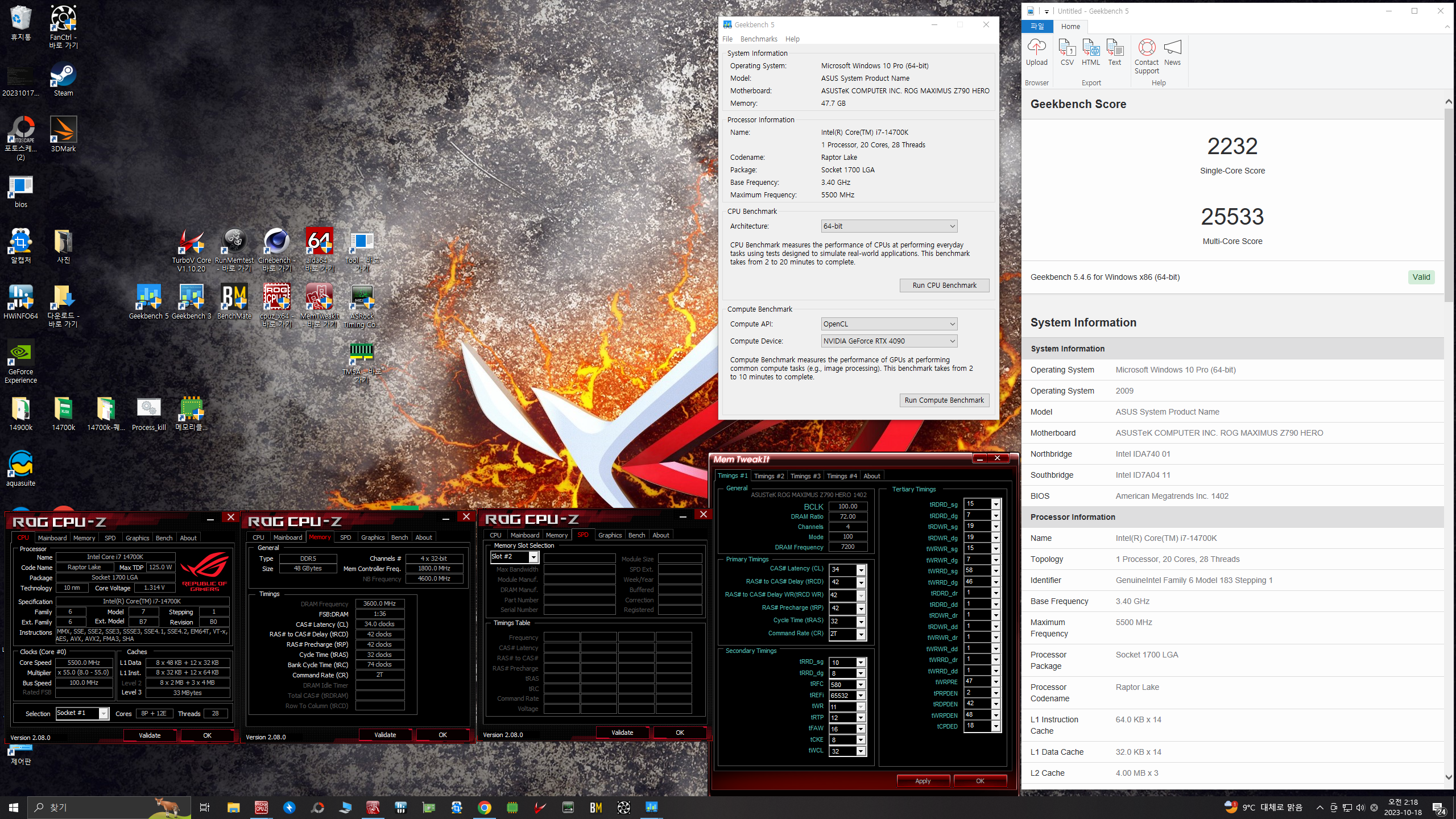Select the MemTweakIt shortcut icon
The width and height of the screenshot is (1456, 819).
coord(319,306)
